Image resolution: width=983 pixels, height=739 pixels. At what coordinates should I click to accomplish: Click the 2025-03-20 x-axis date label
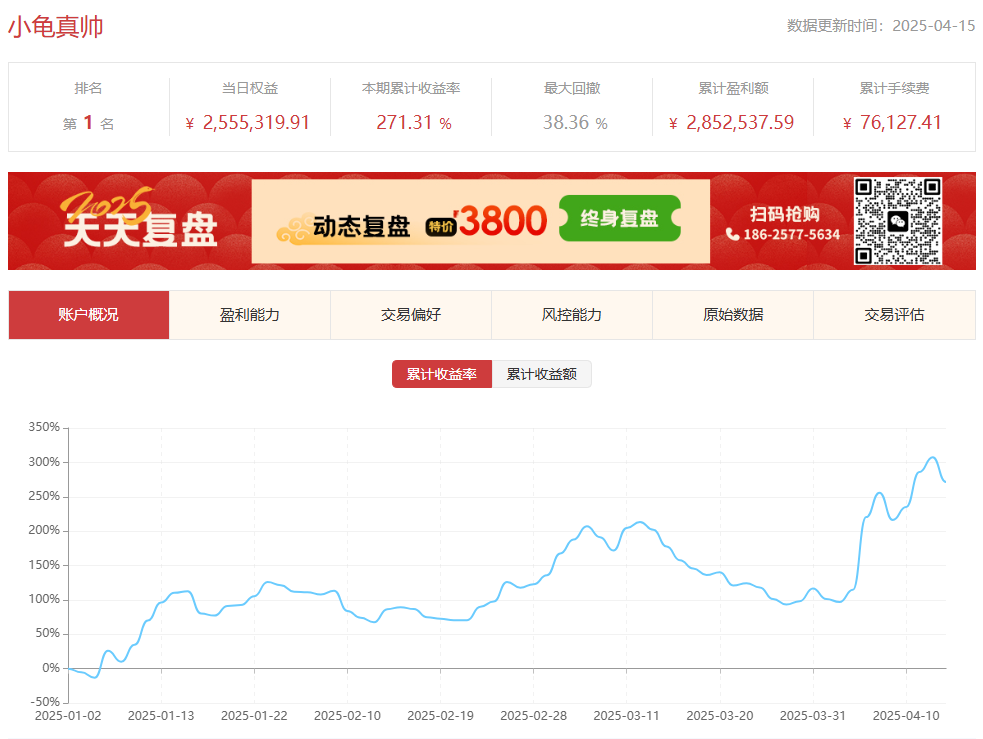tap(720, 716)
